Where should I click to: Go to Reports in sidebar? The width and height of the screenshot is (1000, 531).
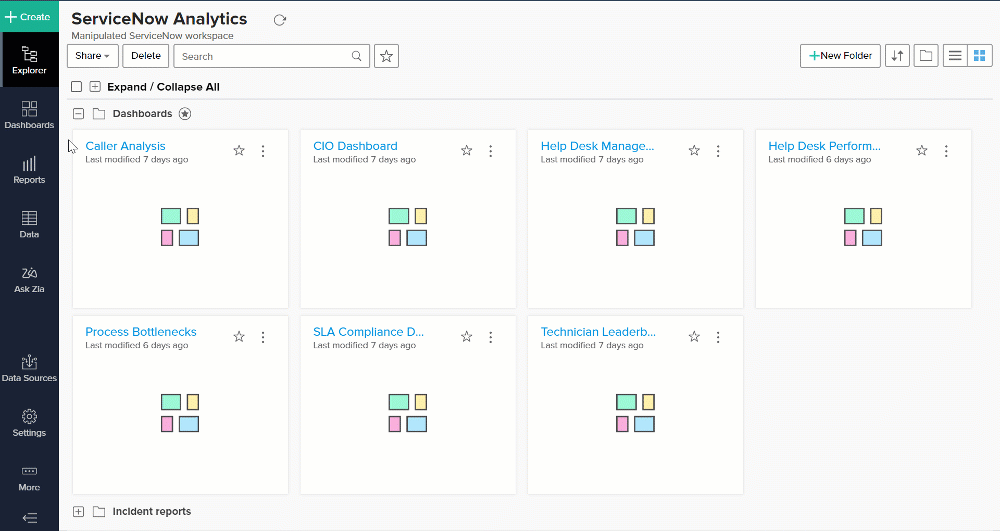pyautogui.click(x=29, y=170)
